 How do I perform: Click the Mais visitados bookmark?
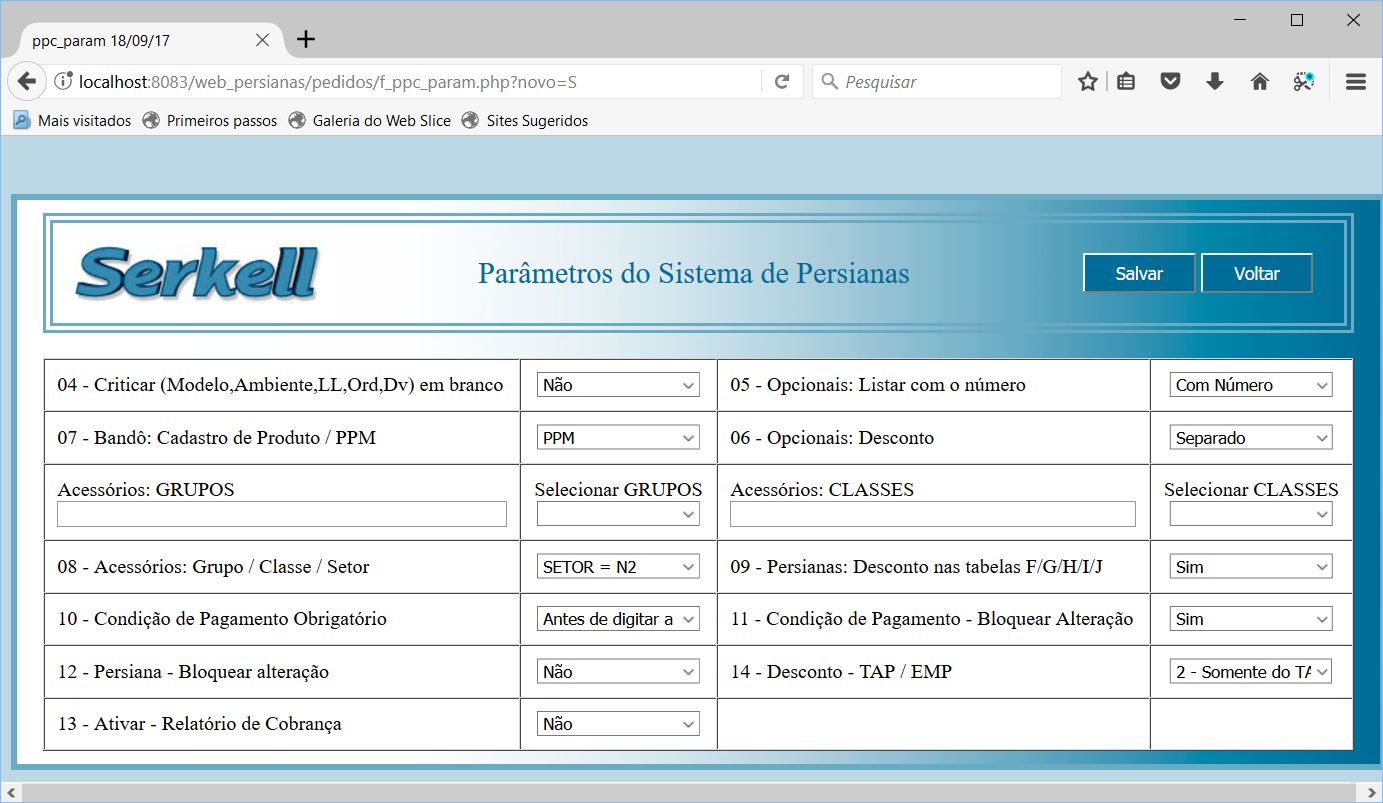(72, 121)
